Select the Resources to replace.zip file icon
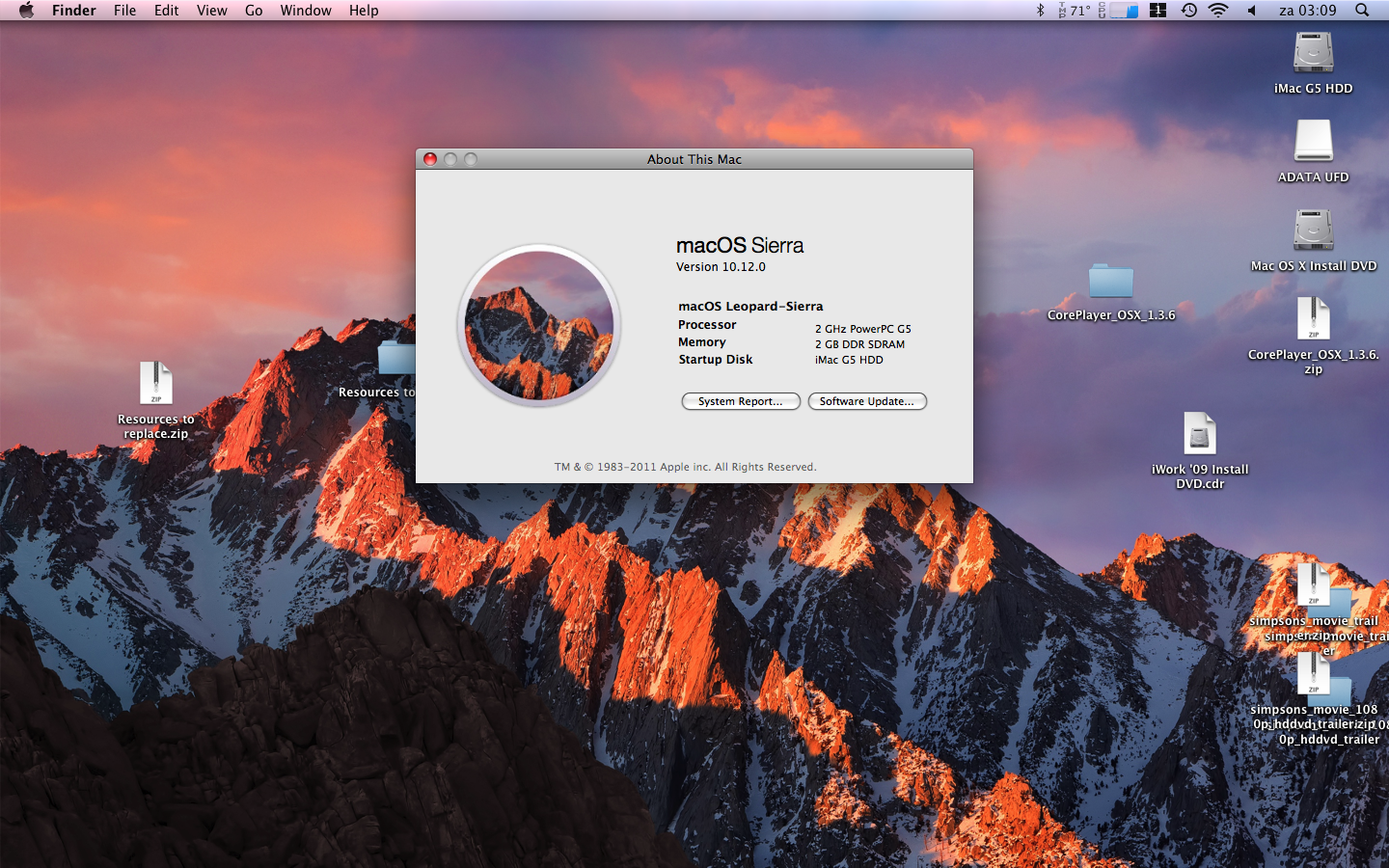This screenshot has width=1389, height=868. tap(155, 383)
